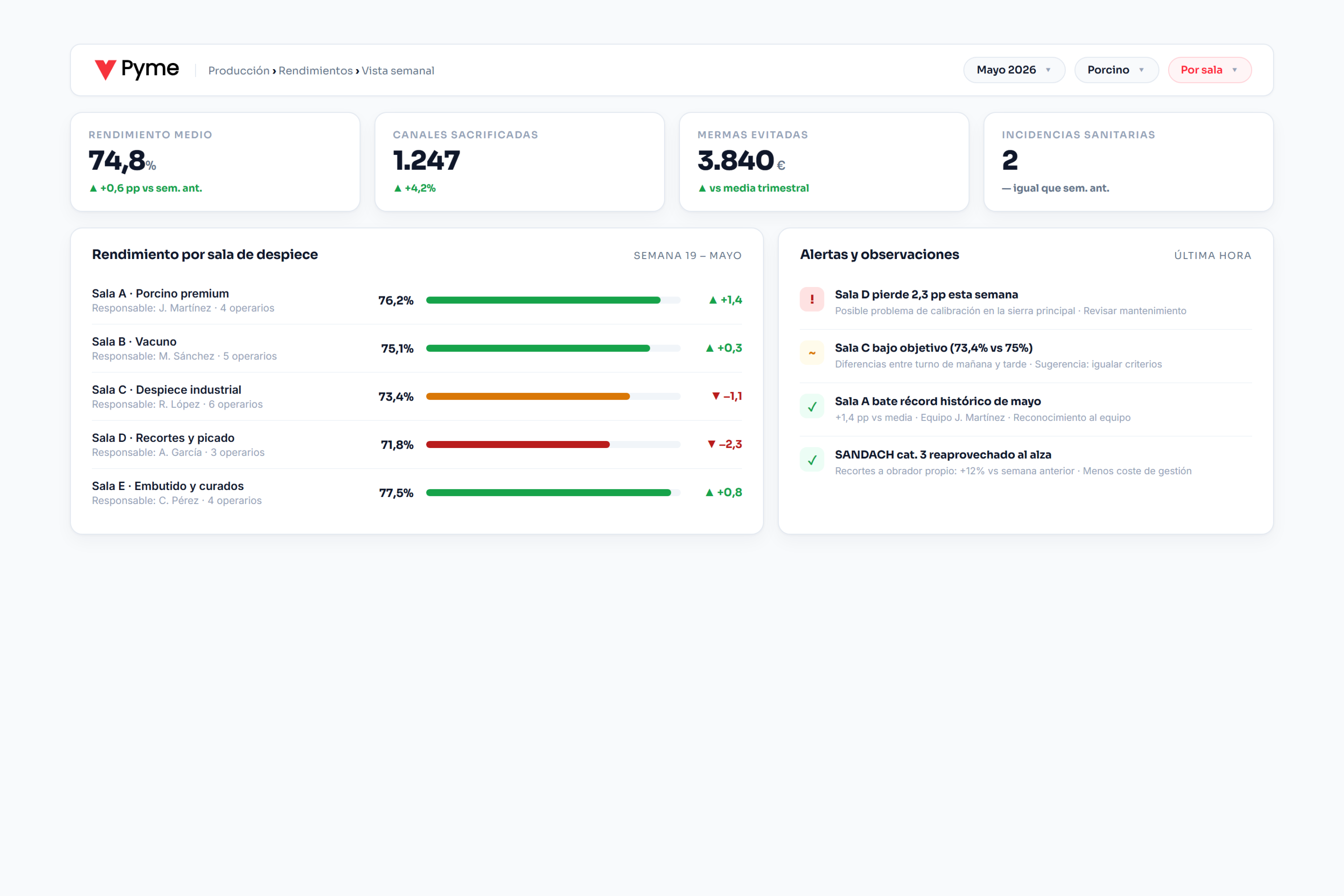Select row Sala C · Despiece industrial
1344x896 pixels.
[417, 396]
